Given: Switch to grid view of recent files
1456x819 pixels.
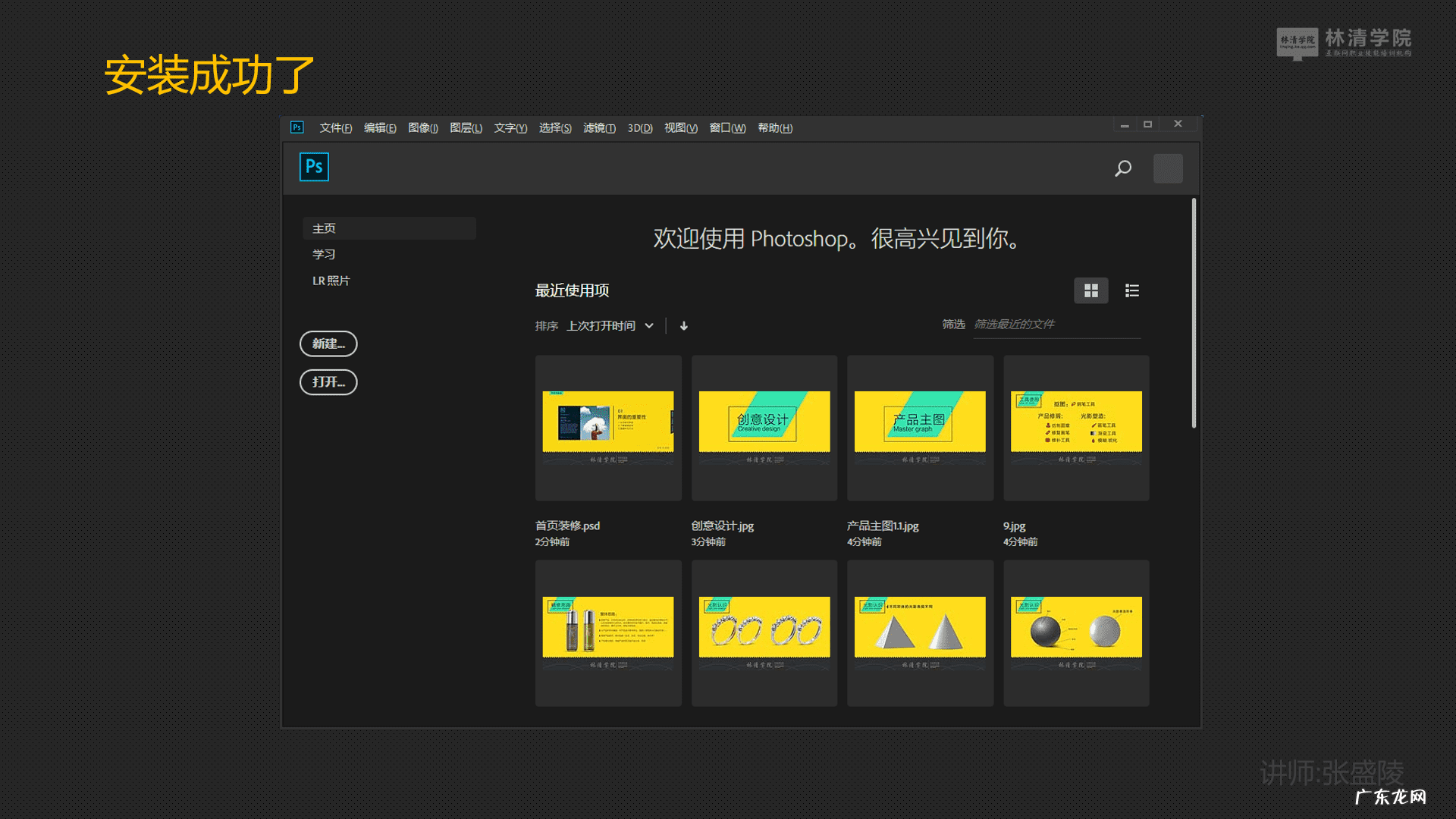Looking at the screenshot, I should pos(1090,290).
